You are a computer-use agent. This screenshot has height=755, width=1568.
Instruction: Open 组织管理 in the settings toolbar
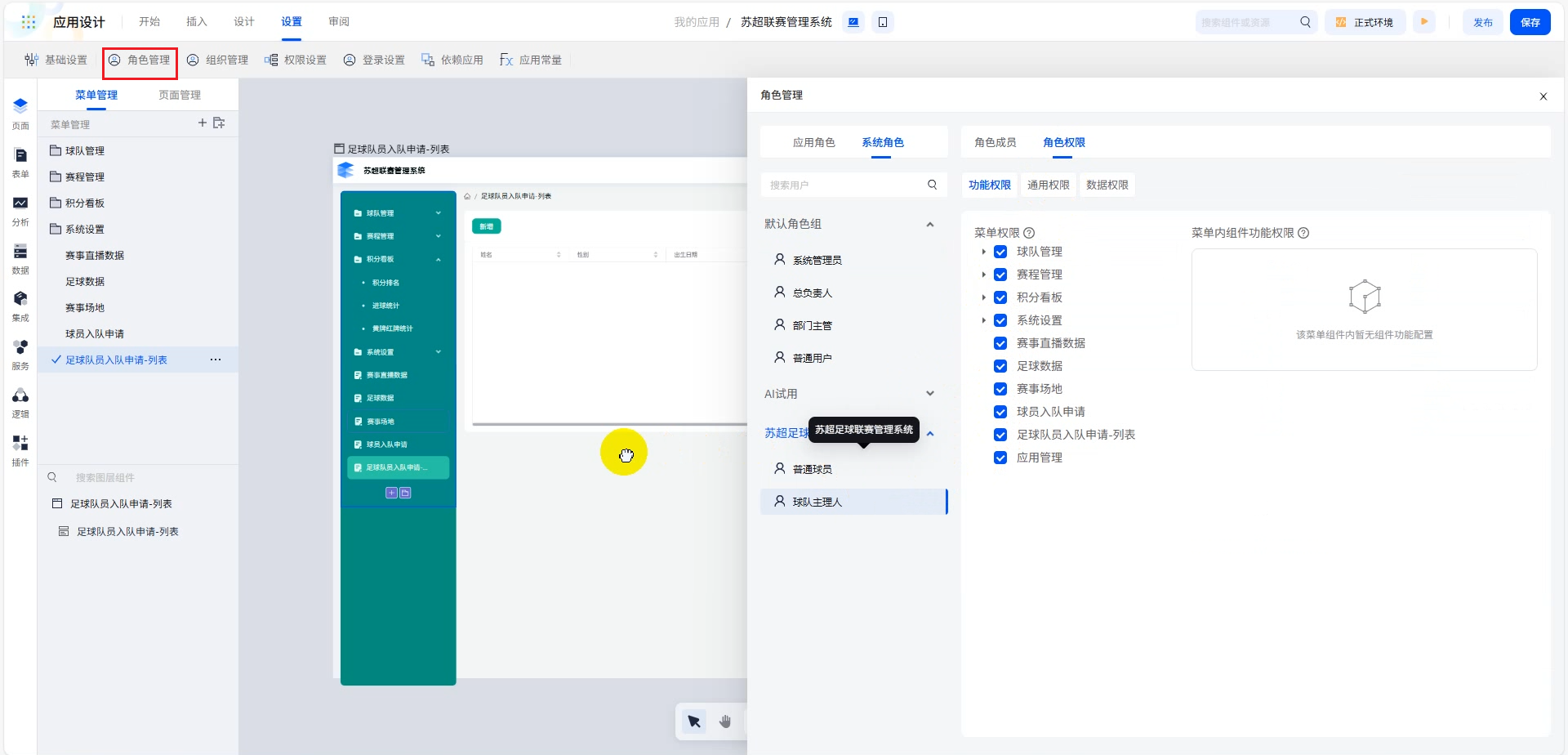point(217,60)
